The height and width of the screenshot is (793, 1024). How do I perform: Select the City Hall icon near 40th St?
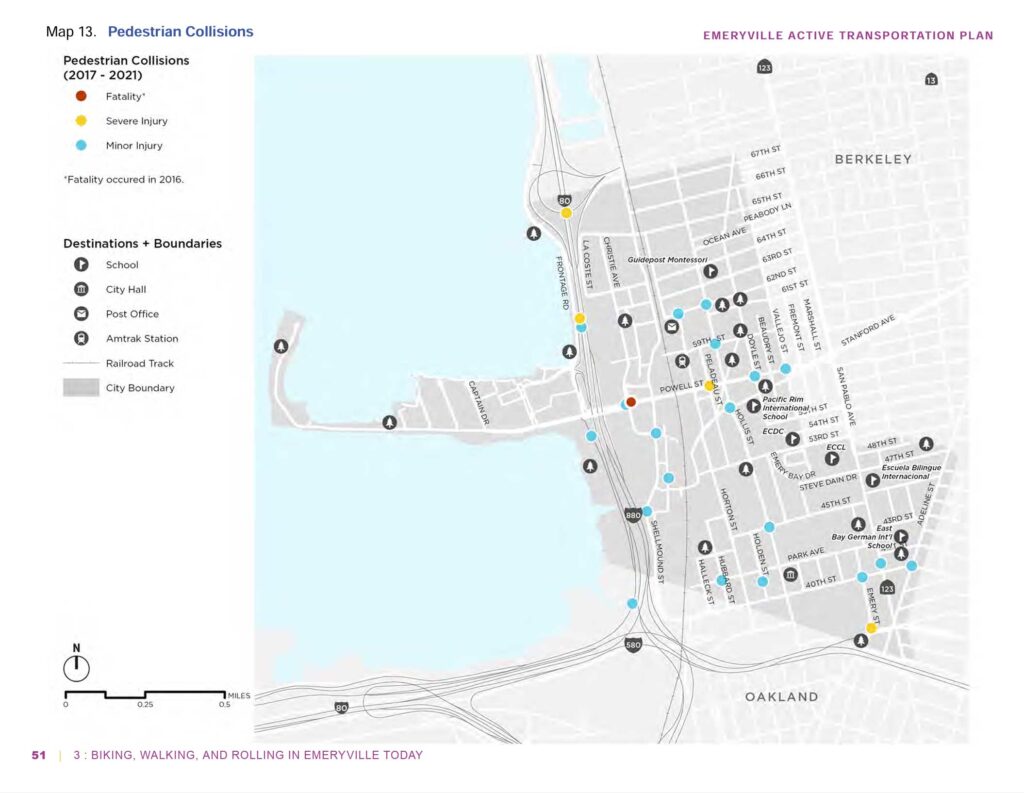pyautogui.click(x=790, y=575)
